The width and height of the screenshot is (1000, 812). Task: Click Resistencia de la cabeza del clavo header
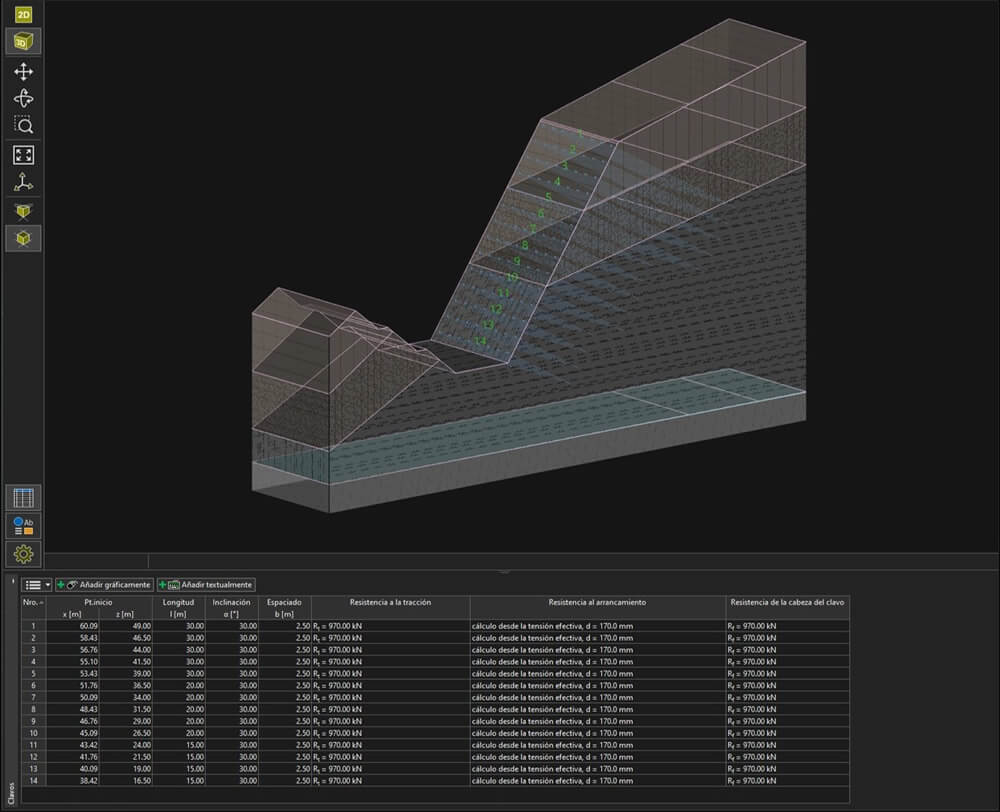point(787,608)
